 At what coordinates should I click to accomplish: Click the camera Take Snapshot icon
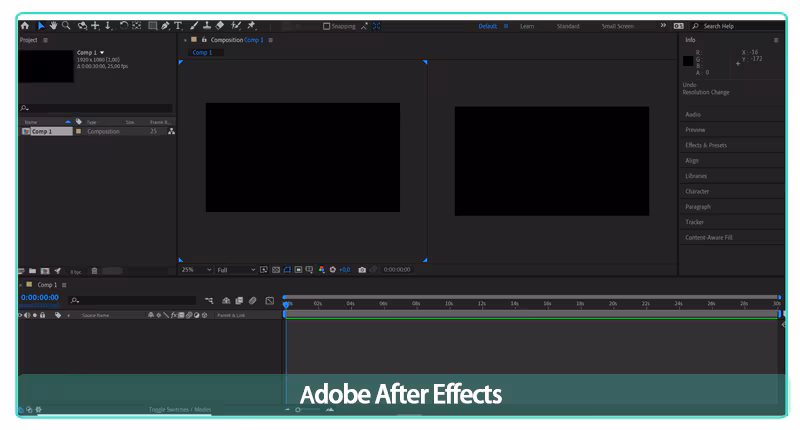coord(362,270)
